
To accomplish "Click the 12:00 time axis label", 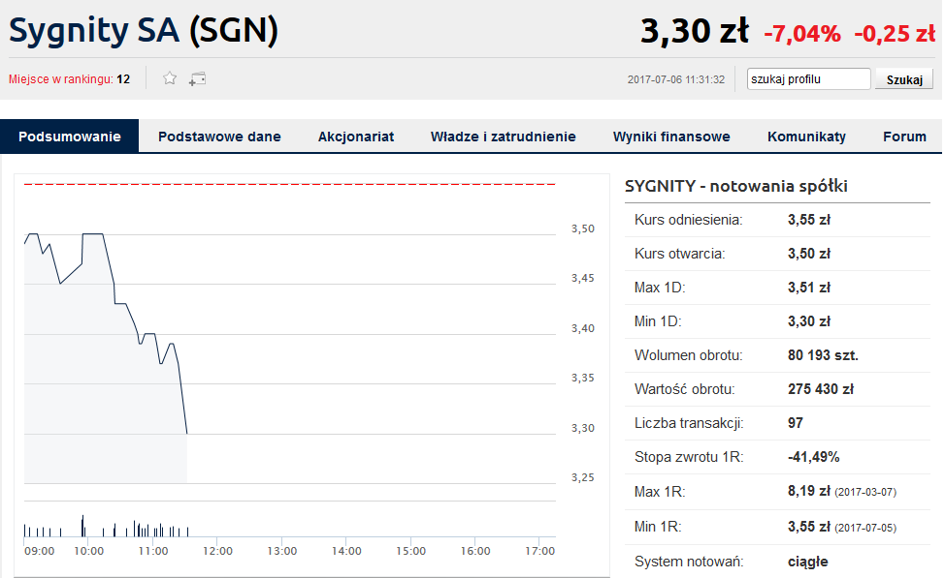I will (218, 551).
